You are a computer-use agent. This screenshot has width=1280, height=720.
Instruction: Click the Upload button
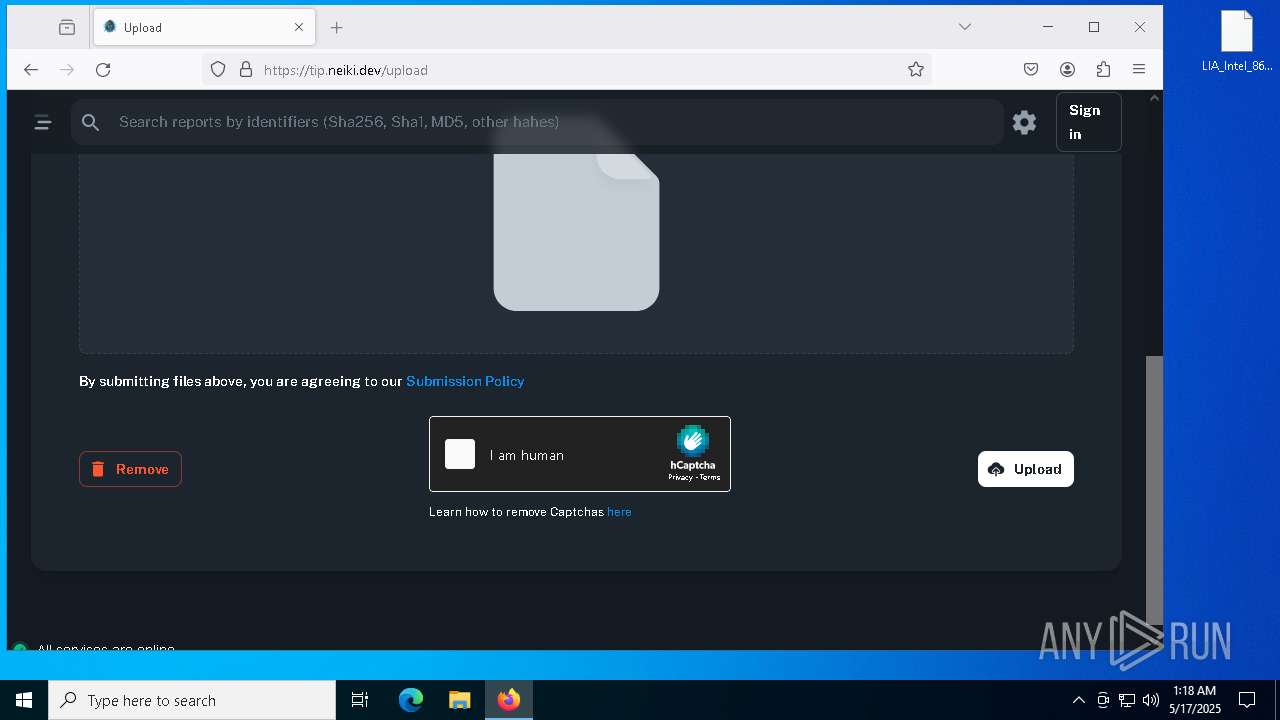(x=1025, y=469)
